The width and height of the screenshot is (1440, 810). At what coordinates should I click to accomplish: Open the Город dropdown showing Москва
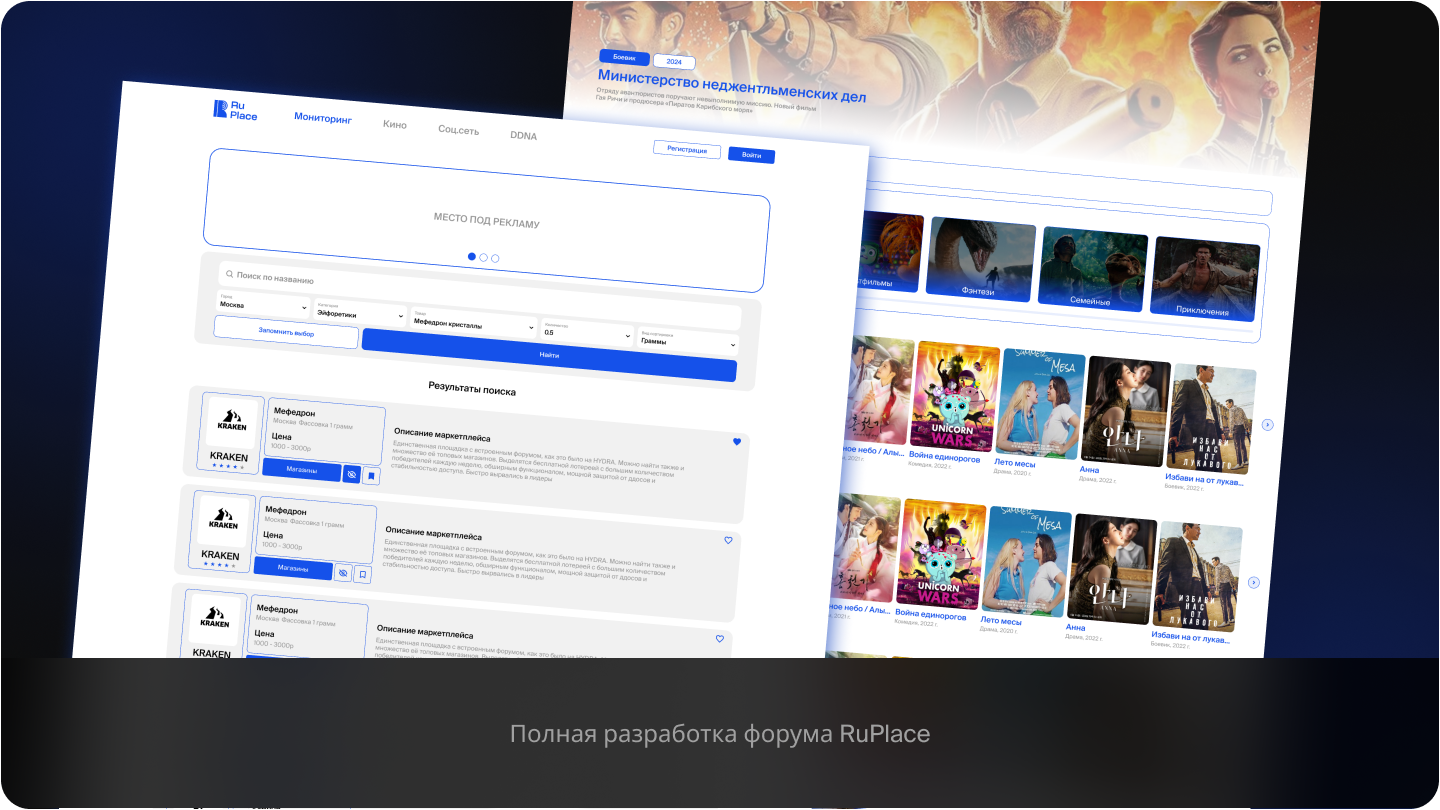[x=263, y=303]
